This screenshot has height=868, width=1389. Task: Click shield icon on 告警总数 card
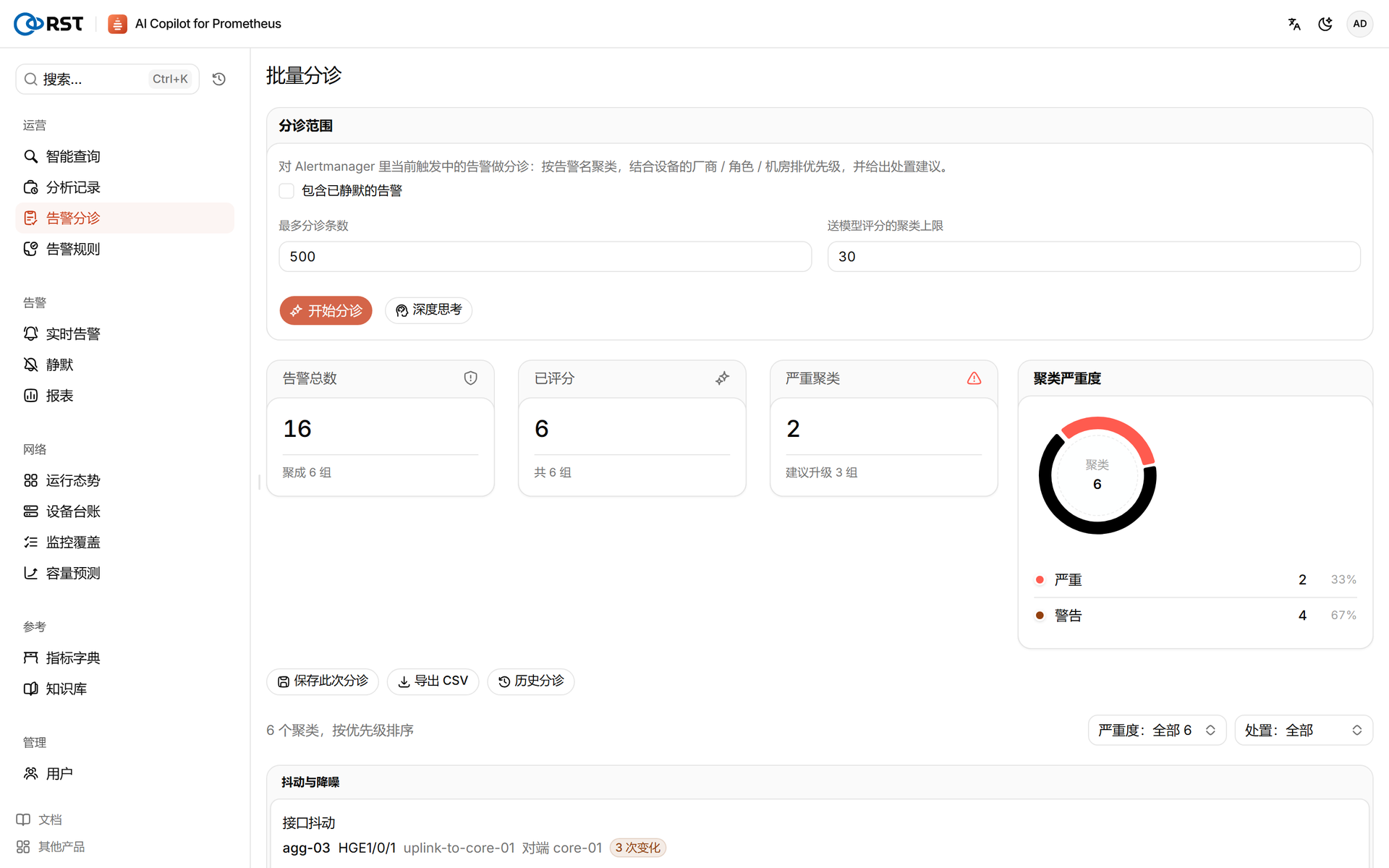pyautogui.click(x=471, y=378)
